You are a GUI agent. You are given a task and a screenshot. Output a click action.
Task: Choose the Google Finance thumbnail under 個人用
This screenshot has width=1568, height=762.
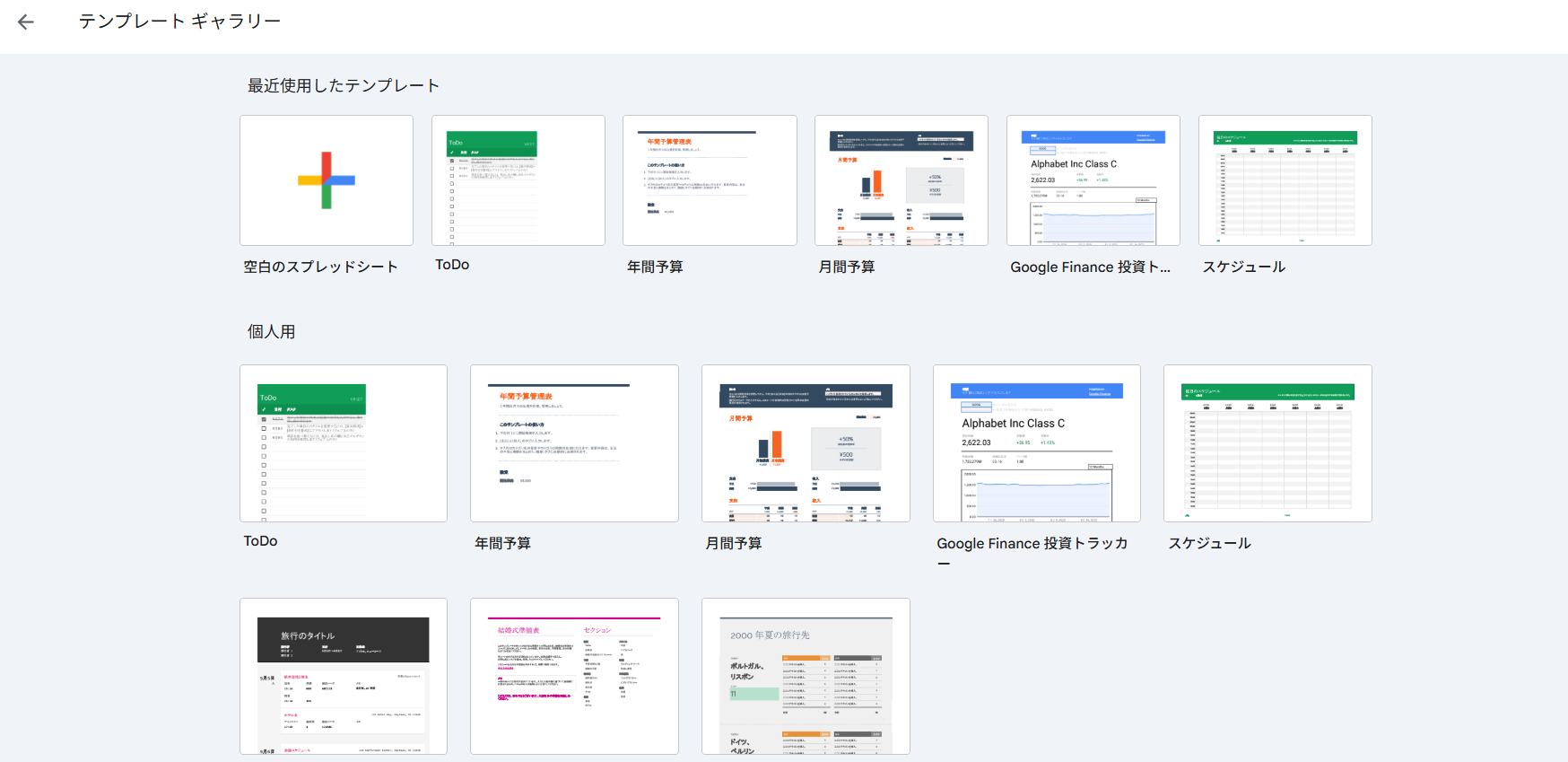point(1036,443)
